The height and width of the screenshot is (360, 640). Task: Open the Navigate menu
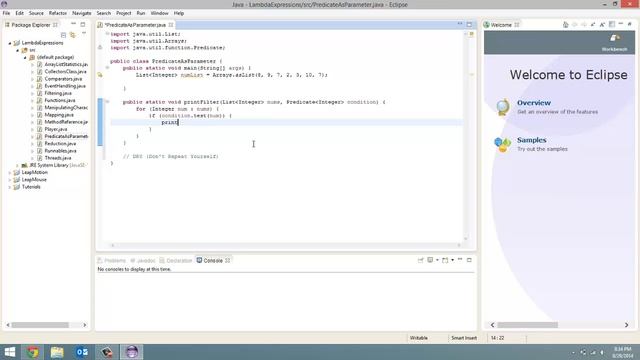82,13
